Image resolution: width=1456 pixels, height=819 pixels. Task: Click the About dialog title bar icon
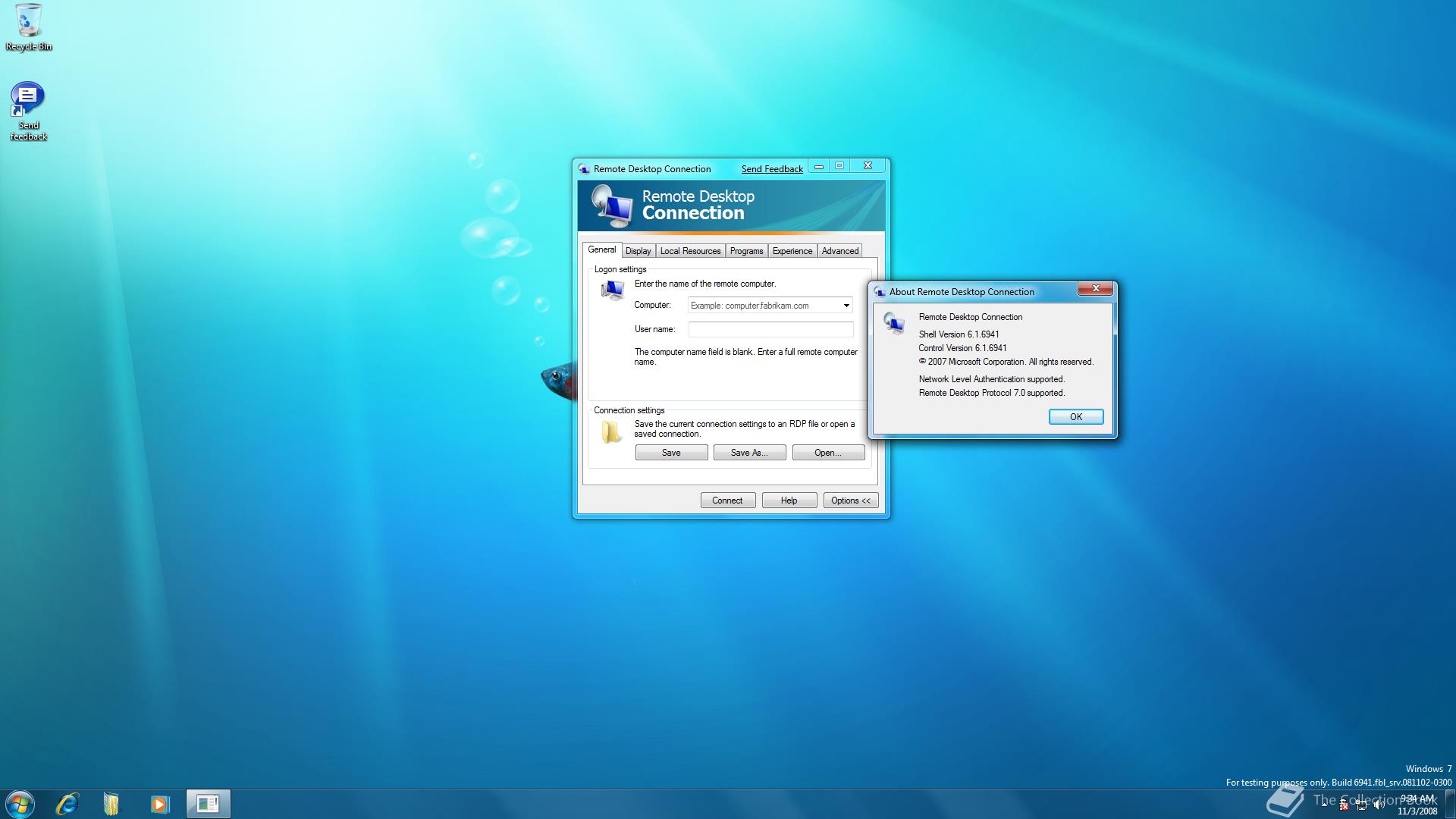pyautogui.click(x=880, y=292)
